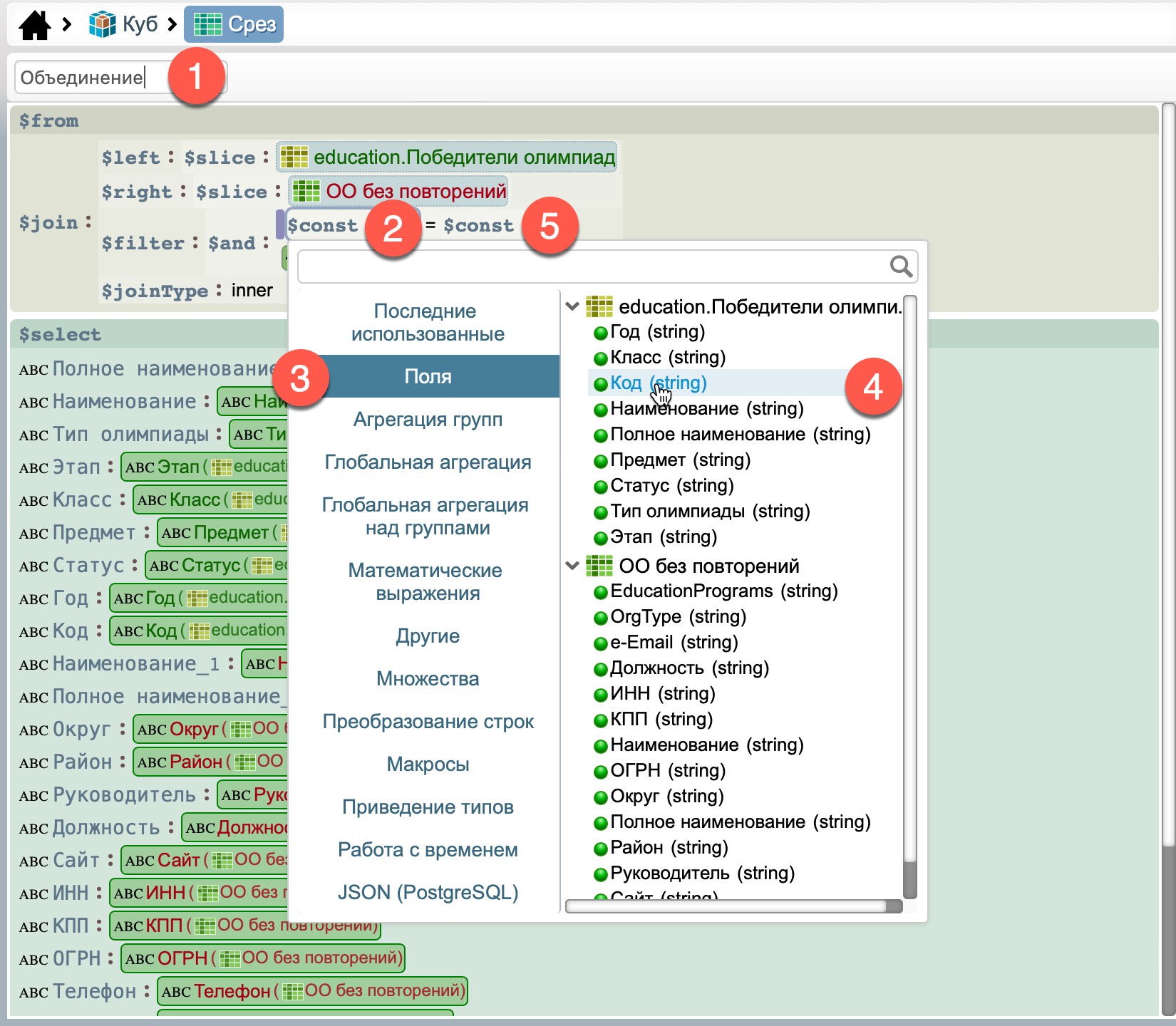
Task: Open the Агрегация групп category
Action: (x=428, y=420)
